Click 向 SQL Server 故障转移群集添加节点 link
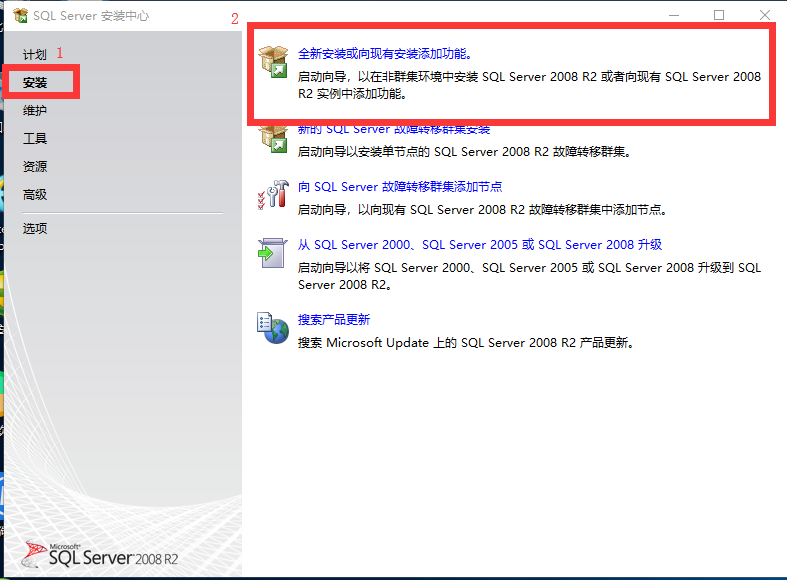This screenshot has width=787, height=580. [x=400, y=187]
